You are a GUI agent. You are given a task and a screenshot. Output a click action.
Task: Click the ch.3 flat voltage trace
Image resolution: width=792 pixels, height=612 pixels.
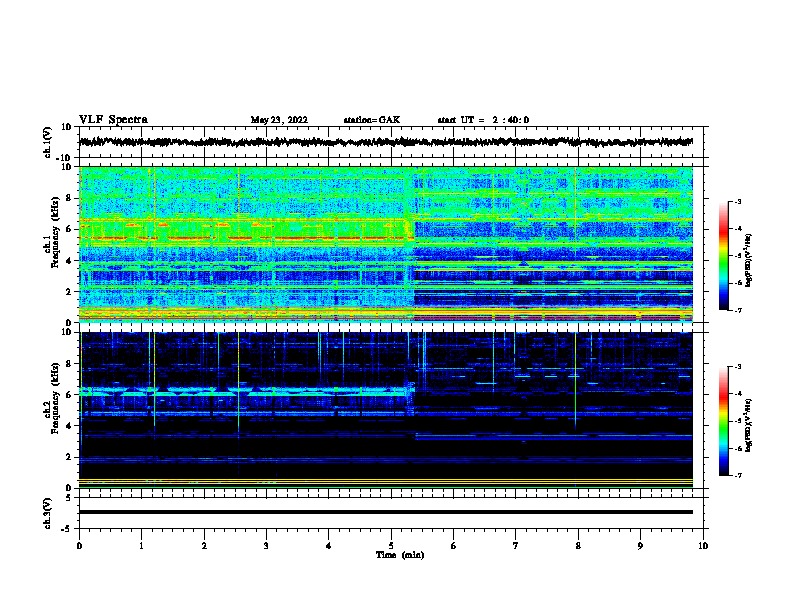tap(385, 512)
